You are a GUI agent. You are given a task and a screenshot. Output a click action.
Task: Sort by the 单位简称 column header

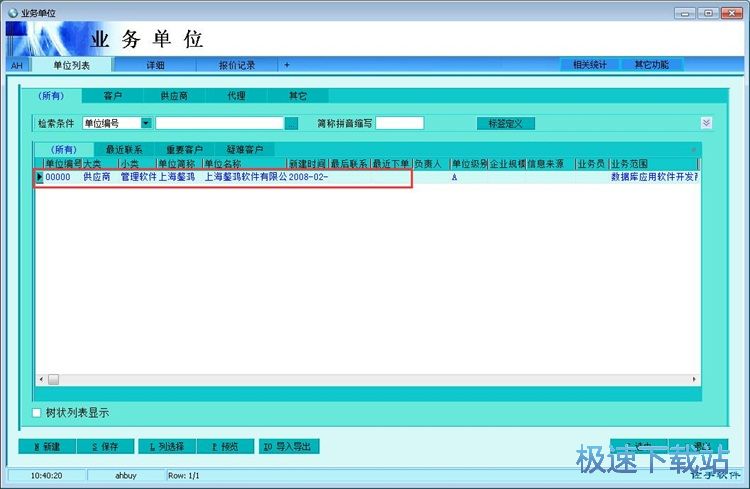(180, 164)
